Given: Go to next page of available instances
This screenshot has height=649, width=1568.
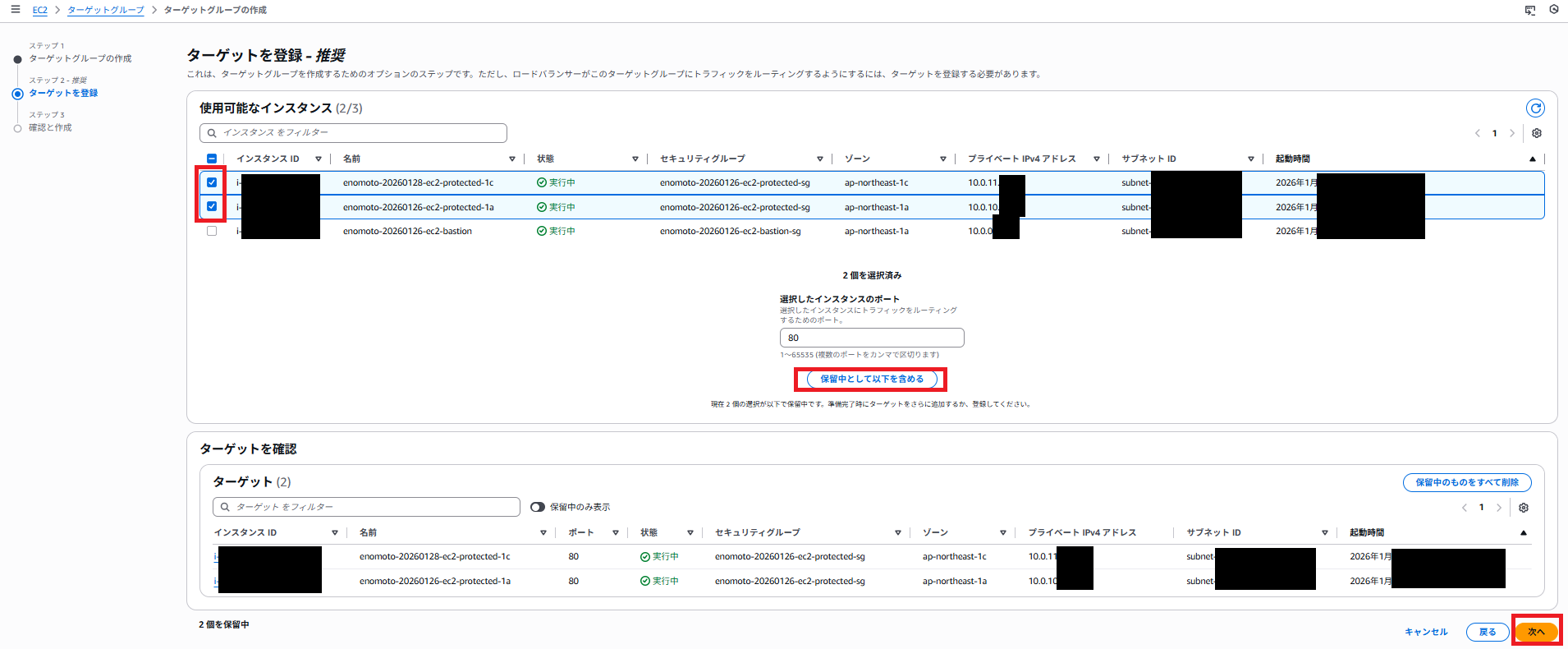Looking at the screenshot, I should [1512, 133].
